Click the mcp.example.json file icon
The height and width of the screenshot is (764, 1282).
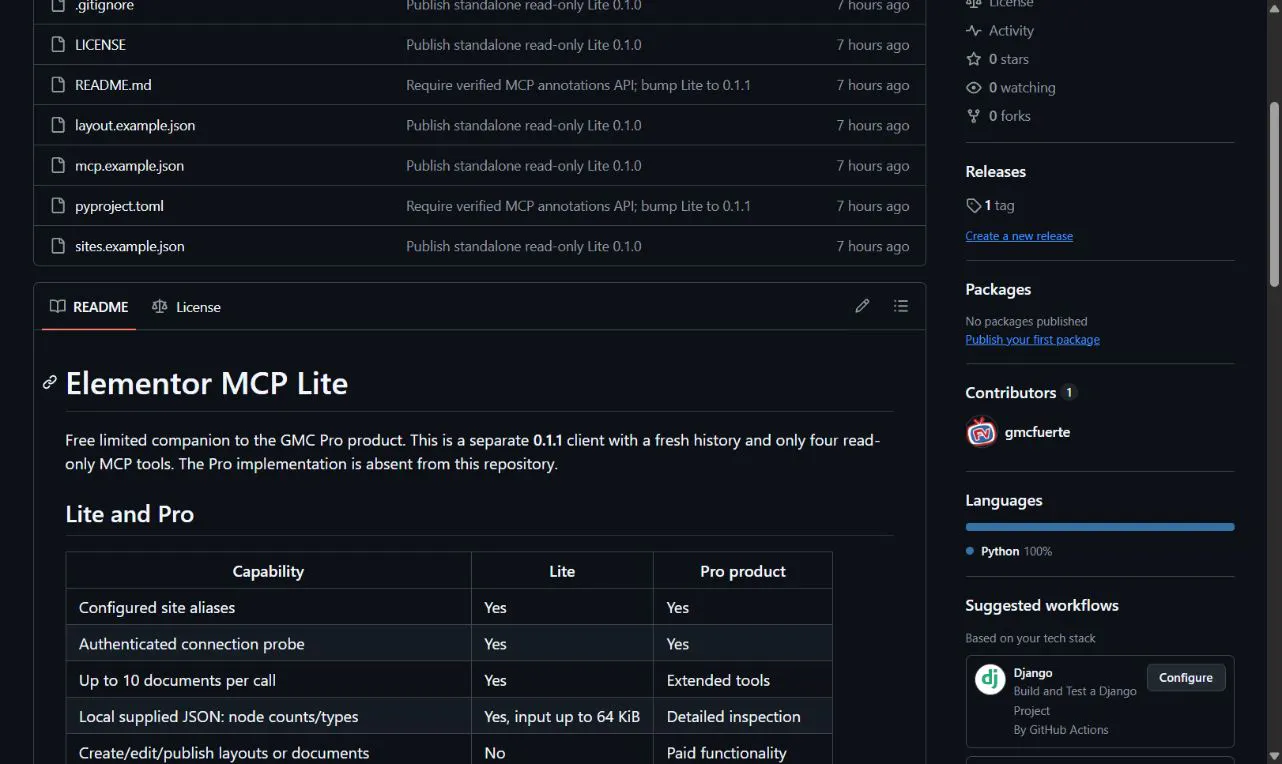[58, 165]
